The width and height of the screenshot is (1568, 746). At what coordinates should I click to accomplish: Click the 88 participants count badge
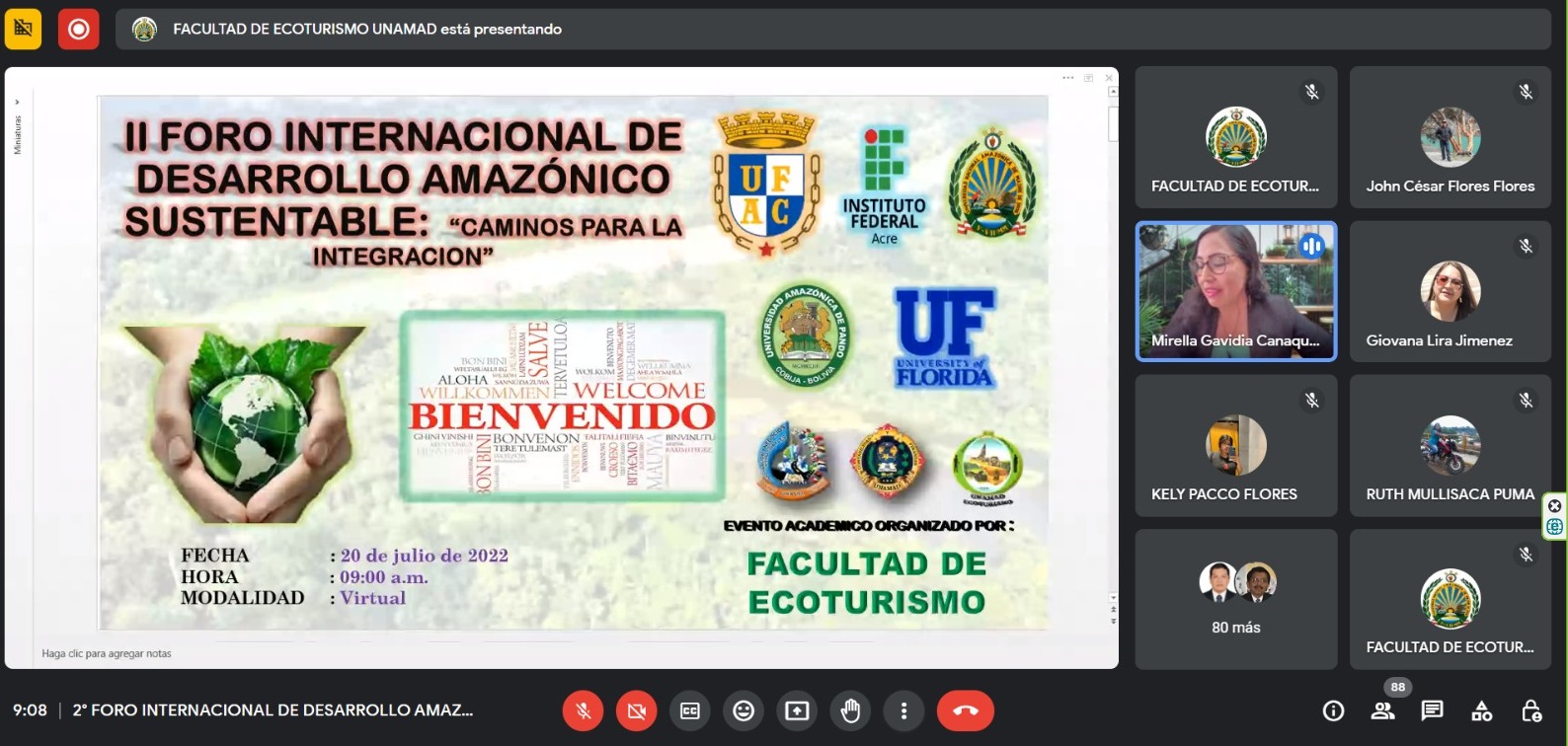(1397, 687)
